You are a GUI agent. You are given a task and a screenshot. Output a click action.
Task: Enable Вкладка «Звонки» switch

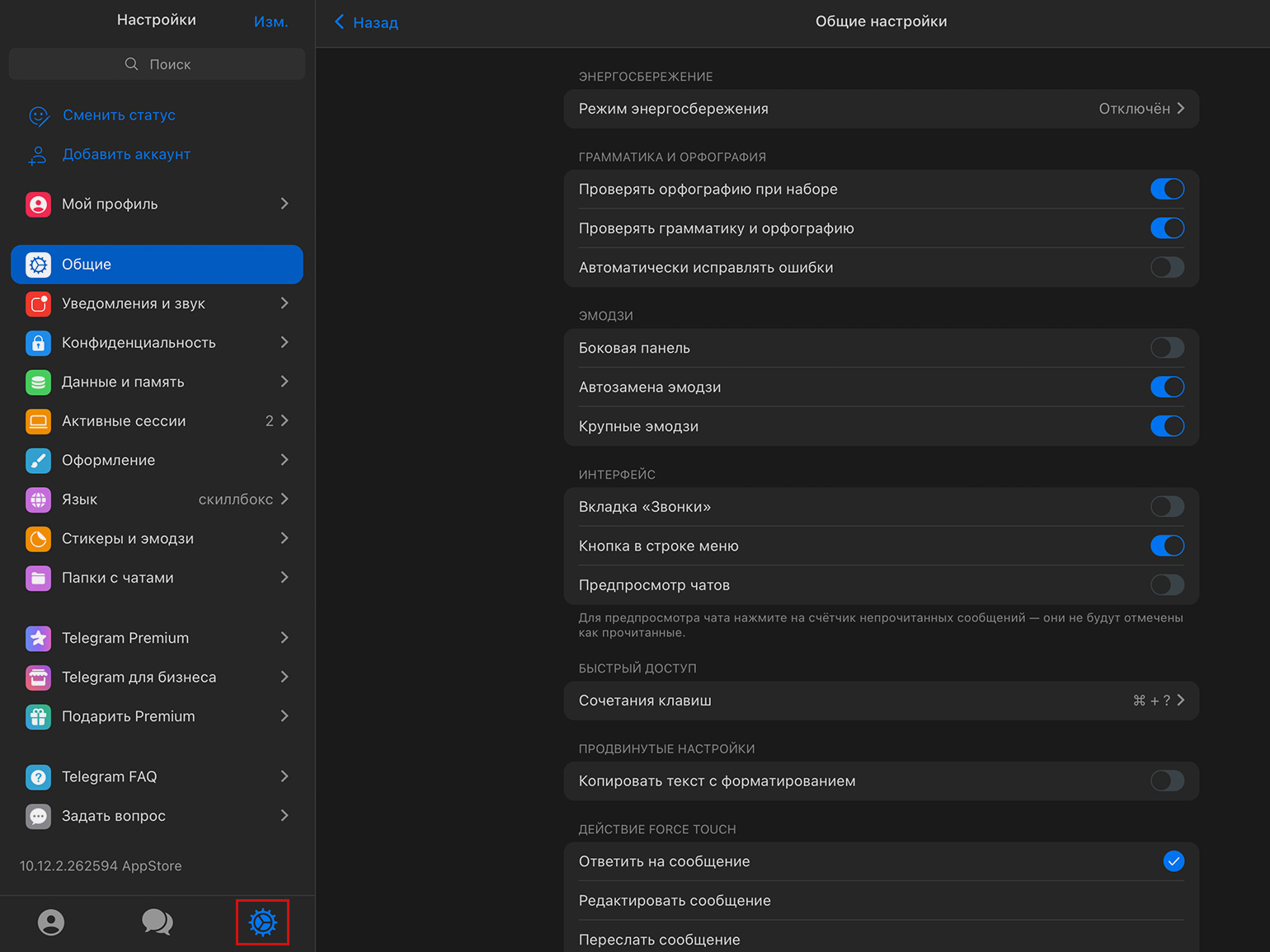click(x=1167, y=506)
